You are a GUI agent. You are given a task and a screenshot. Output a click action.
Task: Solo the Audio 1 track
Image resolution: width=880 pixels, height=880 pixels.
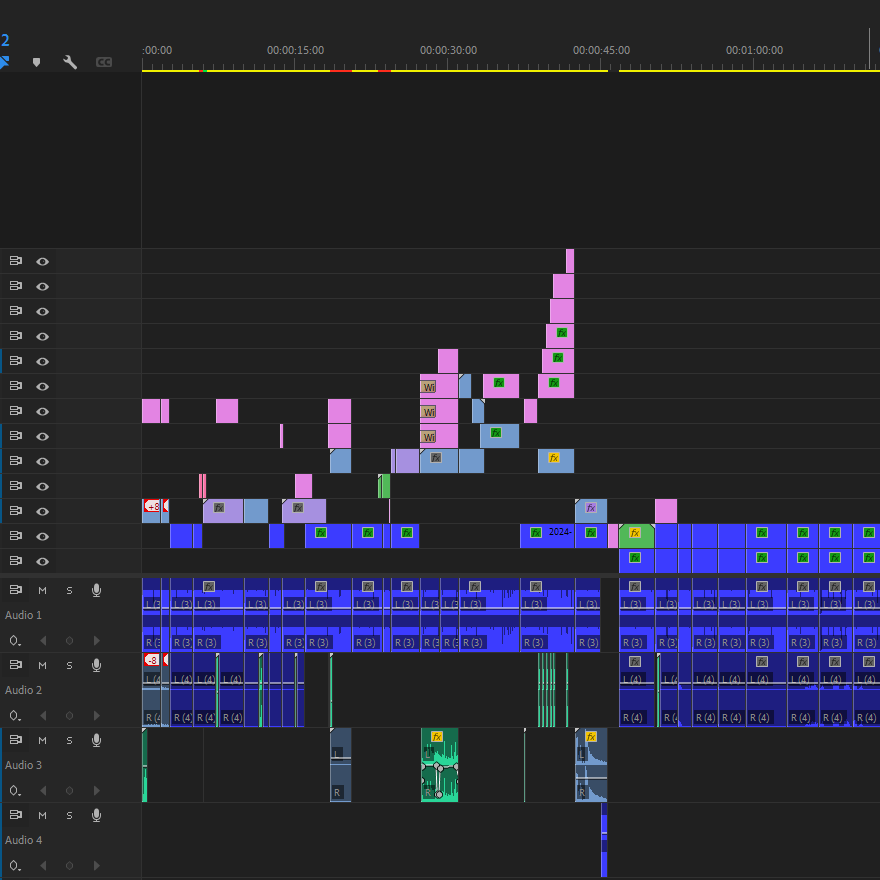(70, 590)
